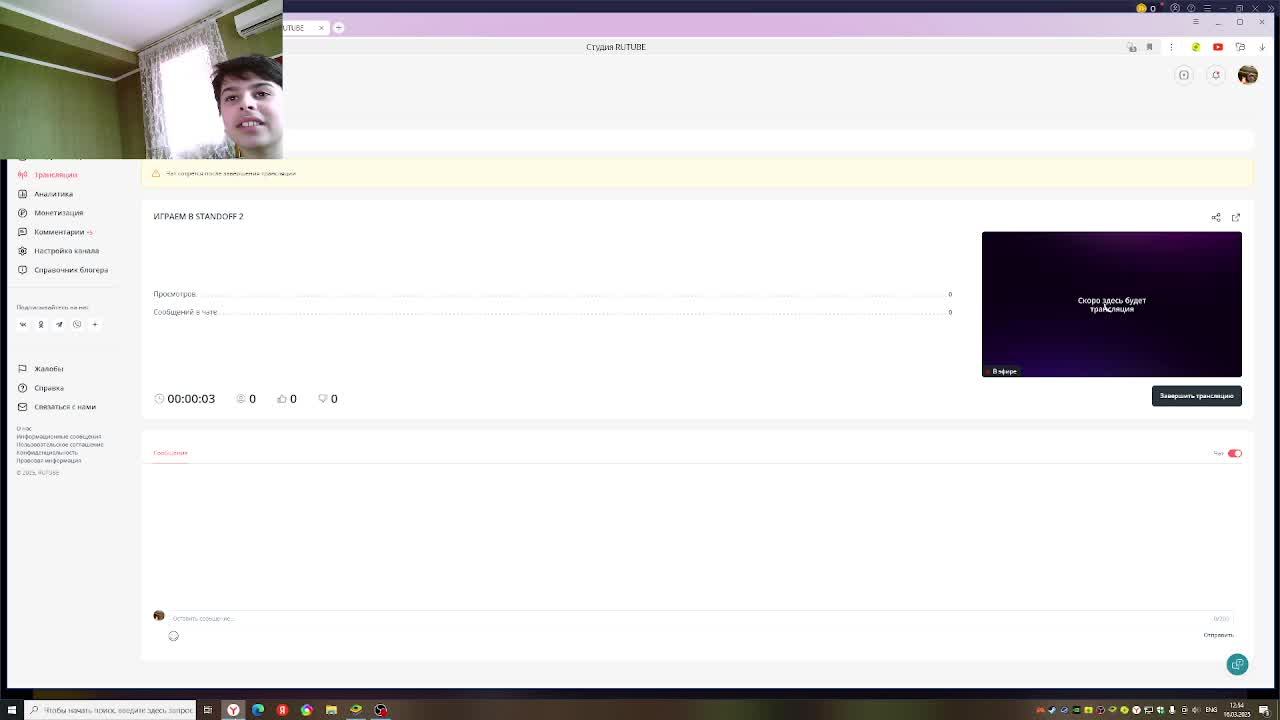Image resolution: width=1280 pixels, height=720 pixels.
Task: Open the Трансляции section
Action: point(55,175)
